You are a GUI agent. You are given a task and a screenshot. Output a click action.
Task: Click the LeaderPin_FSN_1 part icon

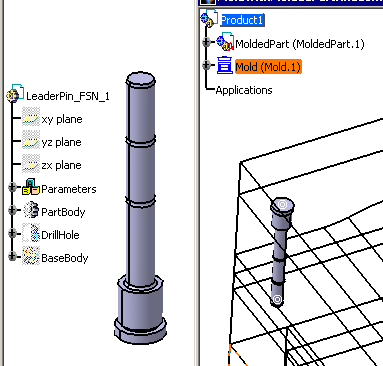(x=15, y=93)
